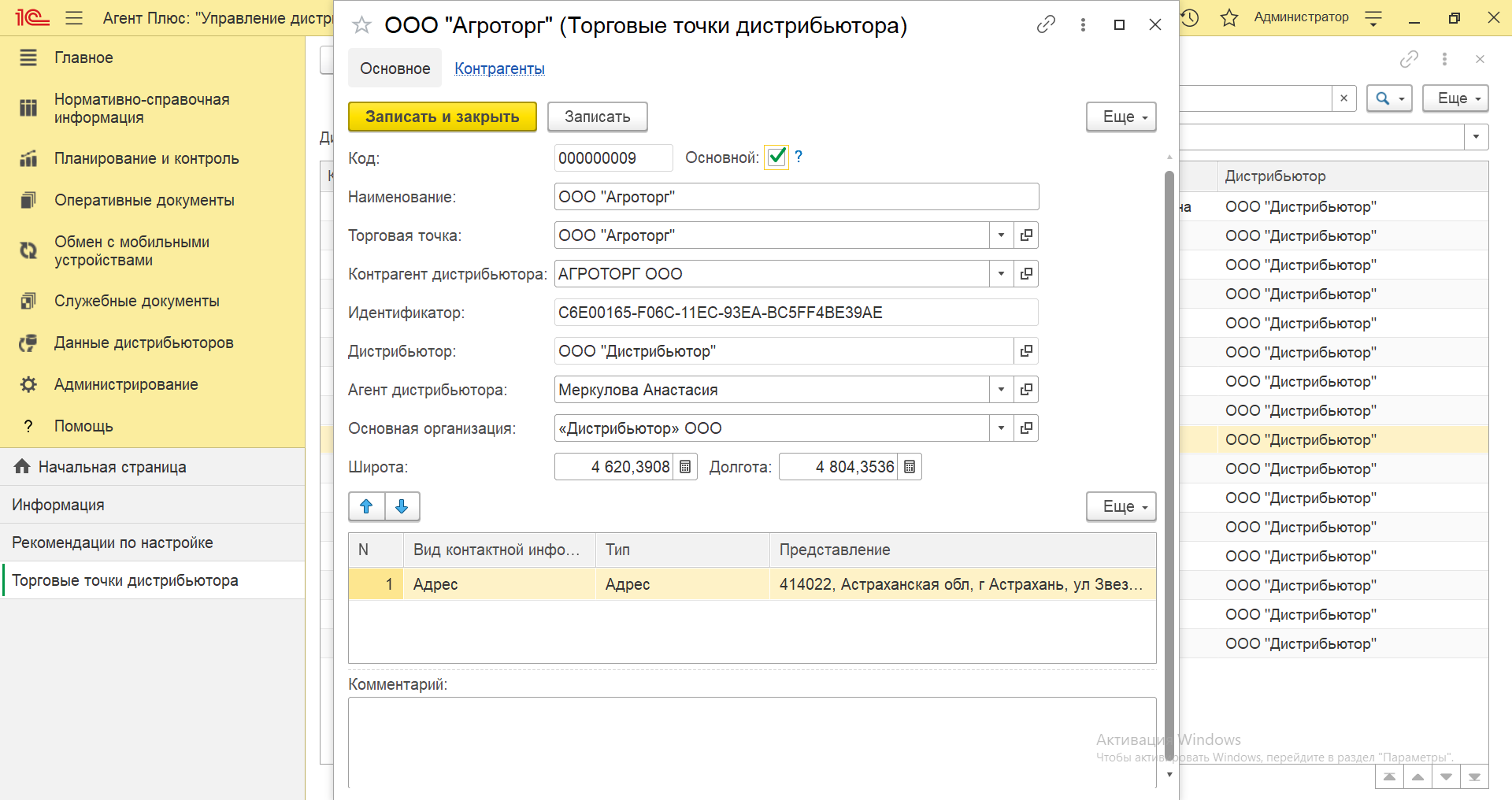Move contact row up with blue arrow

(x=366, y=506)
